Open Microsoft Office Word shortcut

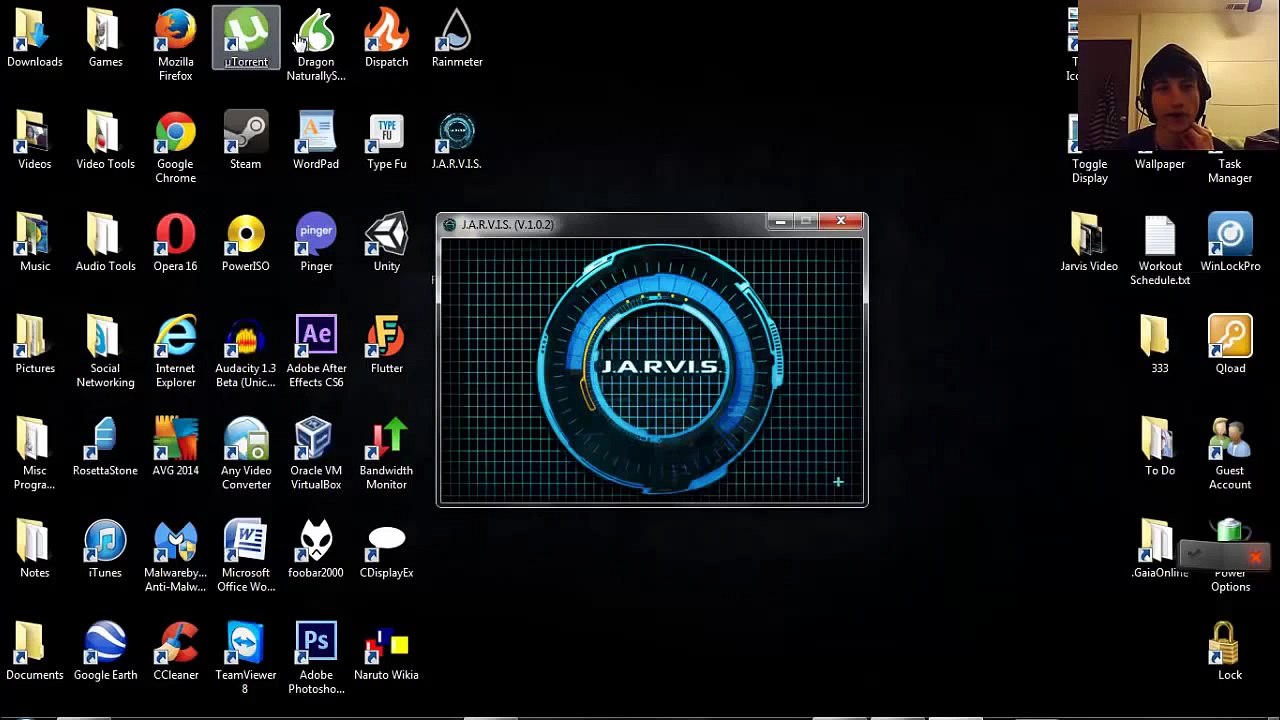(245, 555)
